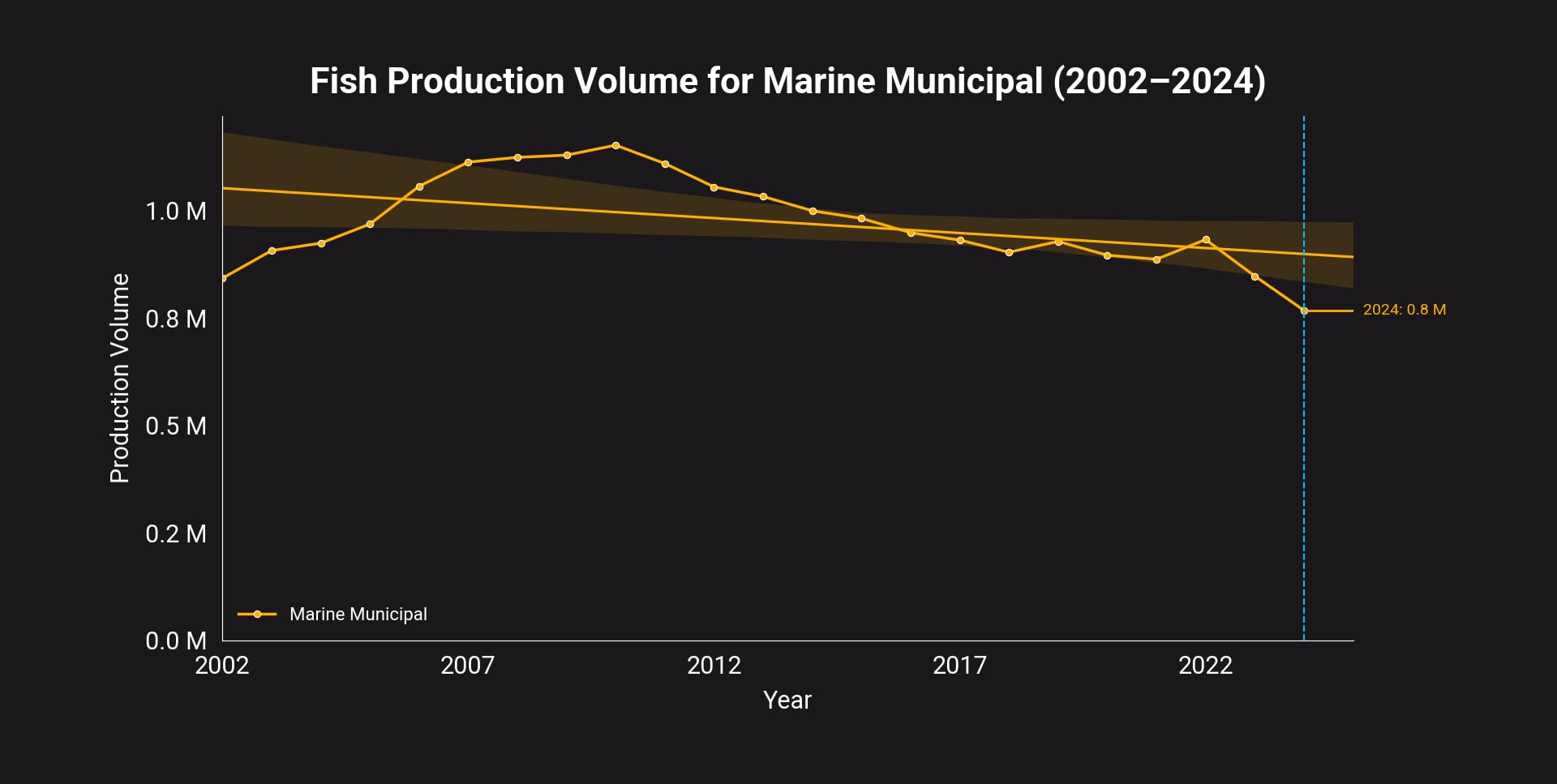Click the 2024: 0.8 M annotation label
Viewport: 1557px width, 784px height.
pyautogui.click(x=1405, y=310)
